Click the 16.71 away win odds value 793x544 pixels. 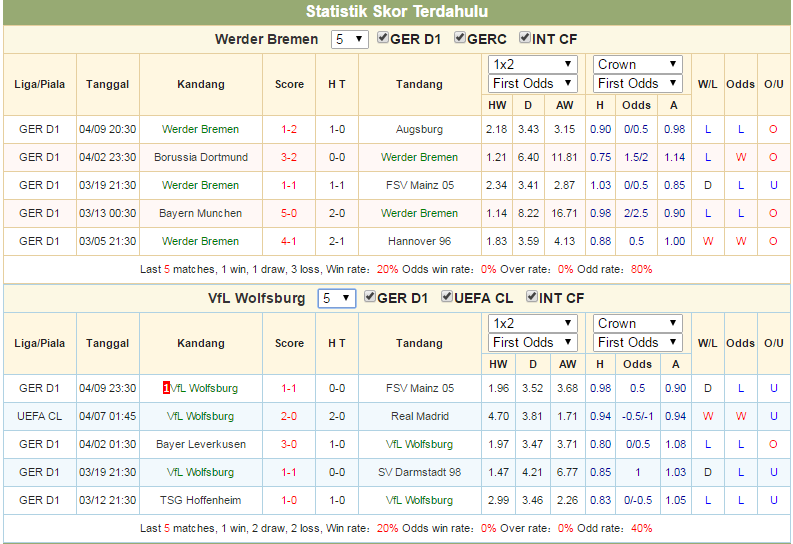tap(563, 213)
